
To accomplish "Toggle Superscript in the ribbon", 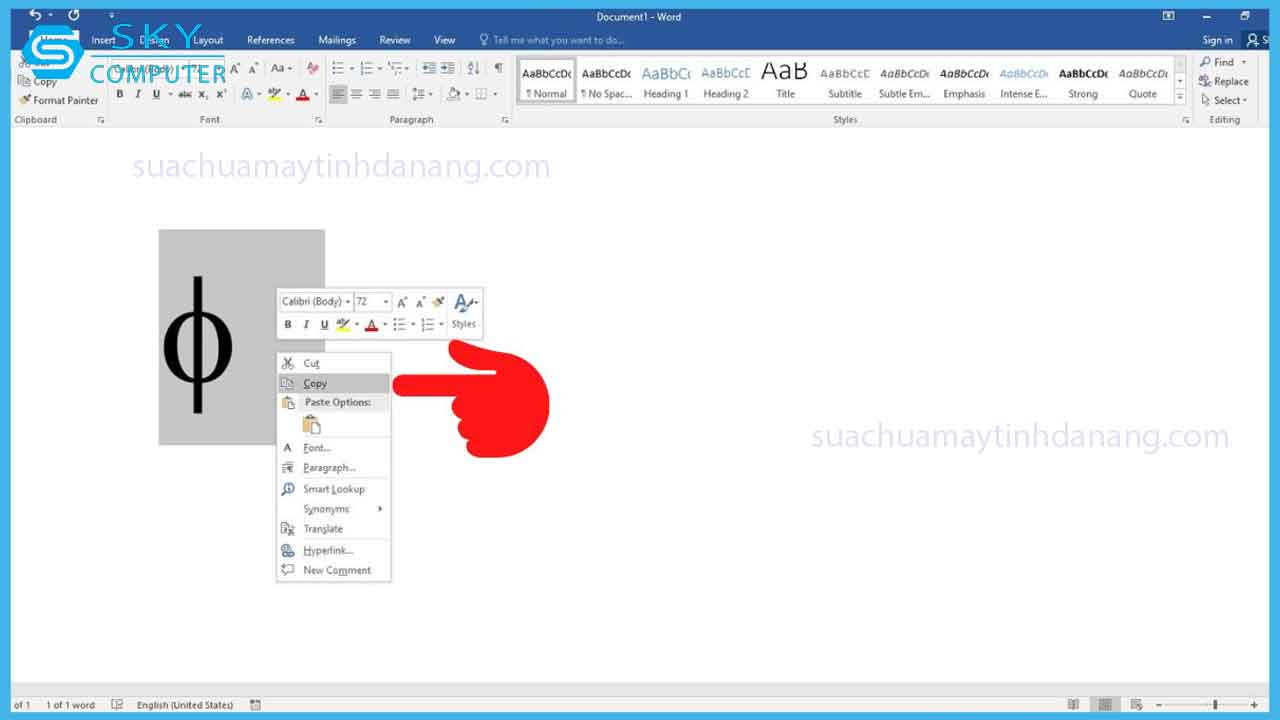I will tap(220, 94).
